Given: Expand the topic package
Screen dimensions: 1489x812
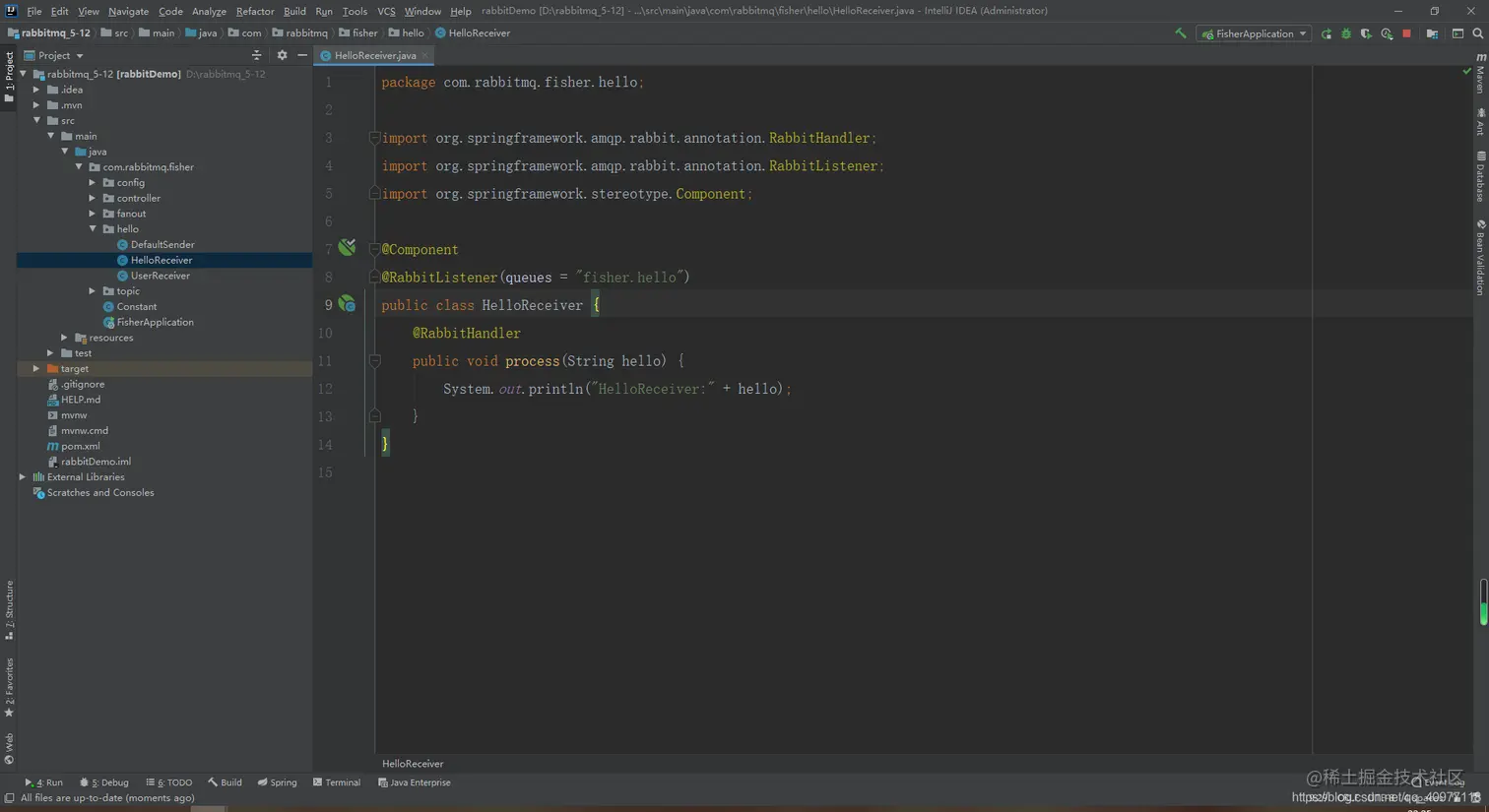Looking at the screenshot, I should point(93,291).
